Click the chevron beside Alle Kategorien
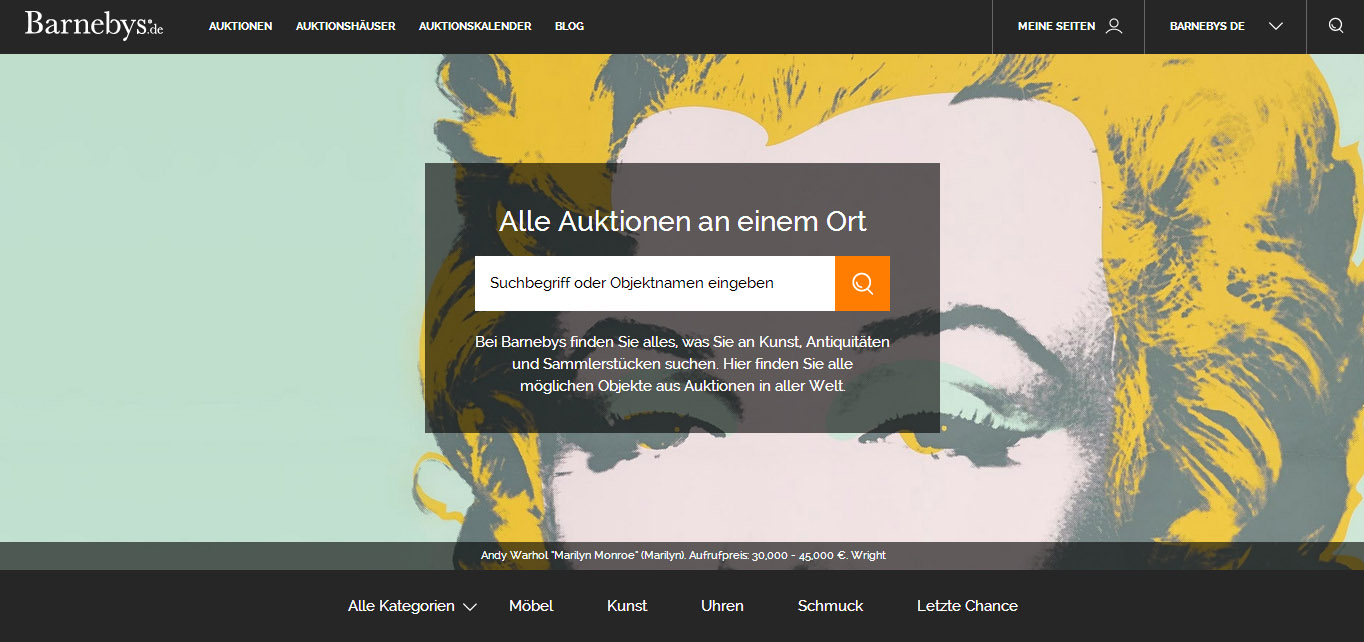Screen dimensions: 1364x642 pos(470,607)
